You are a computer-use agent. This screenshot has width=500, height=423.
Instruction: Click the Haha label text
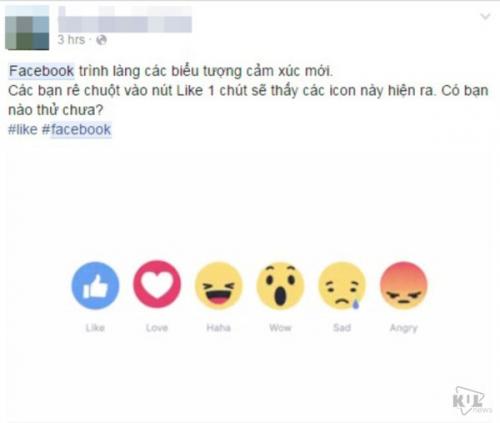219,328
